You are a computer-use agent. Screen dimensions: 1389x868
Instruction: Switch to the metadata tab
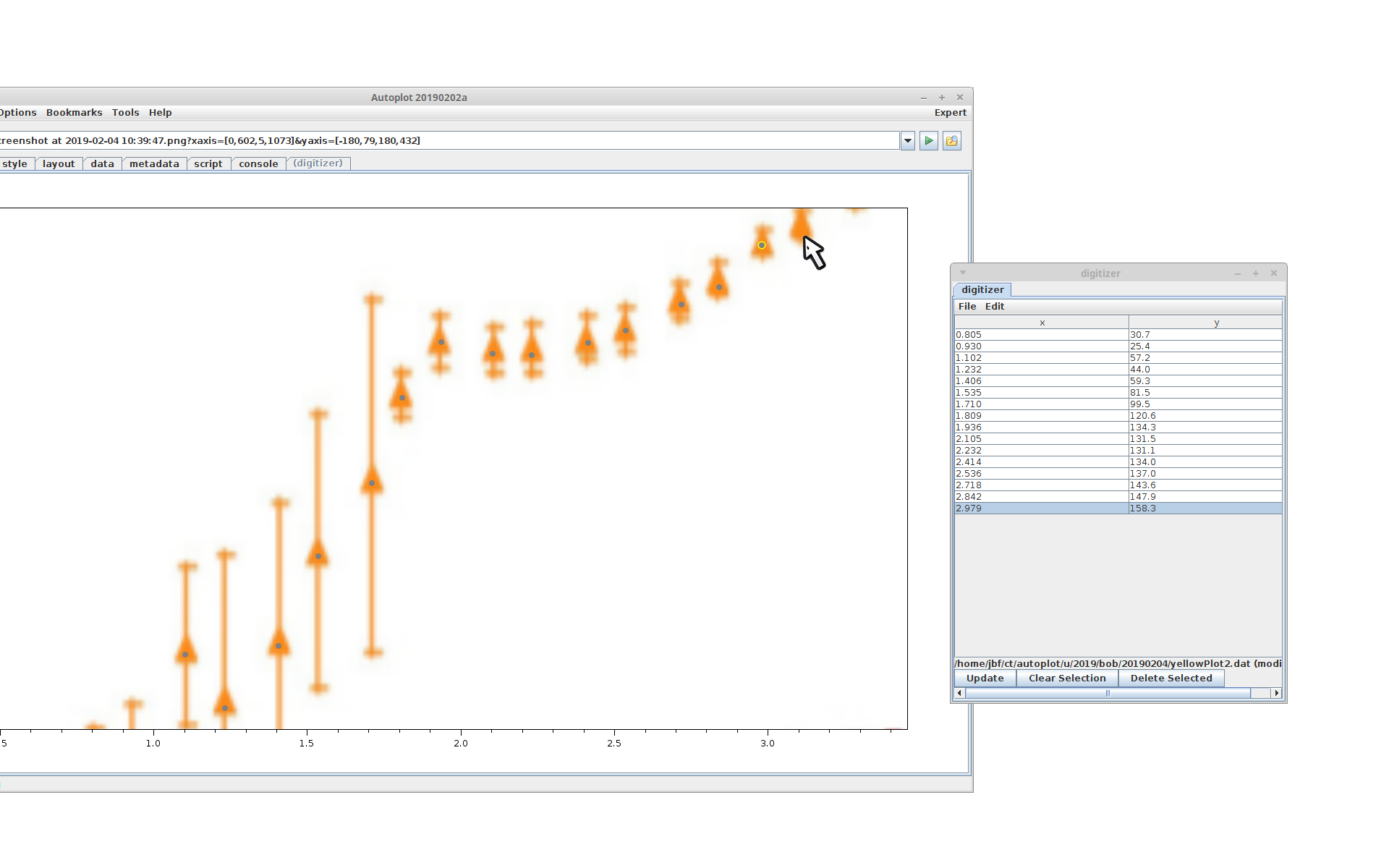[154, 164]
